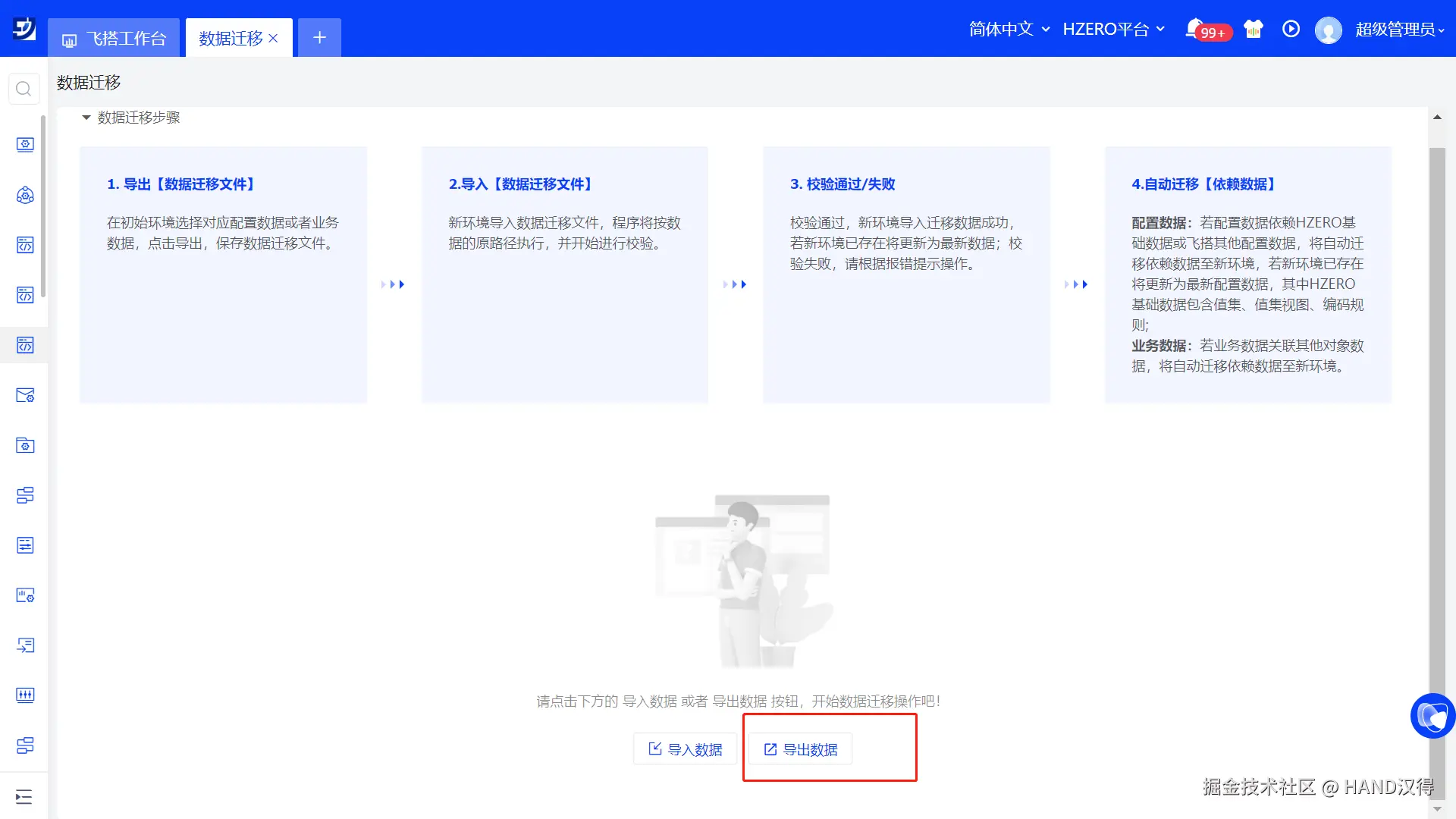The image size is (1456, 819).
Task: Click the HZERO logo in top corner
Action: [x=24, y=29]
